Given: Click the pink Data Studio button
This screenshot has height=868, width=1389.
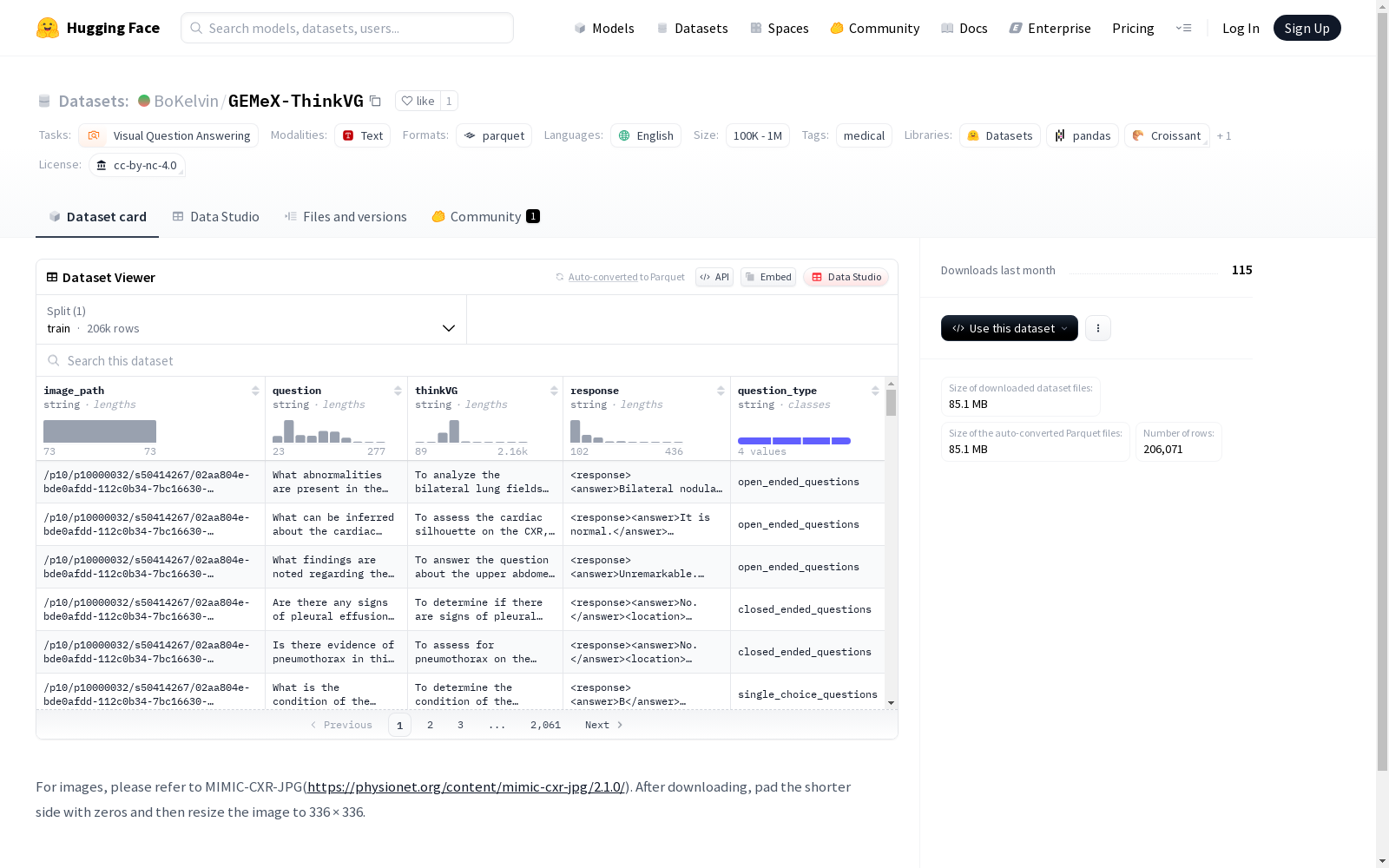Looking at the screenshot, I should [x=846, y=277].
